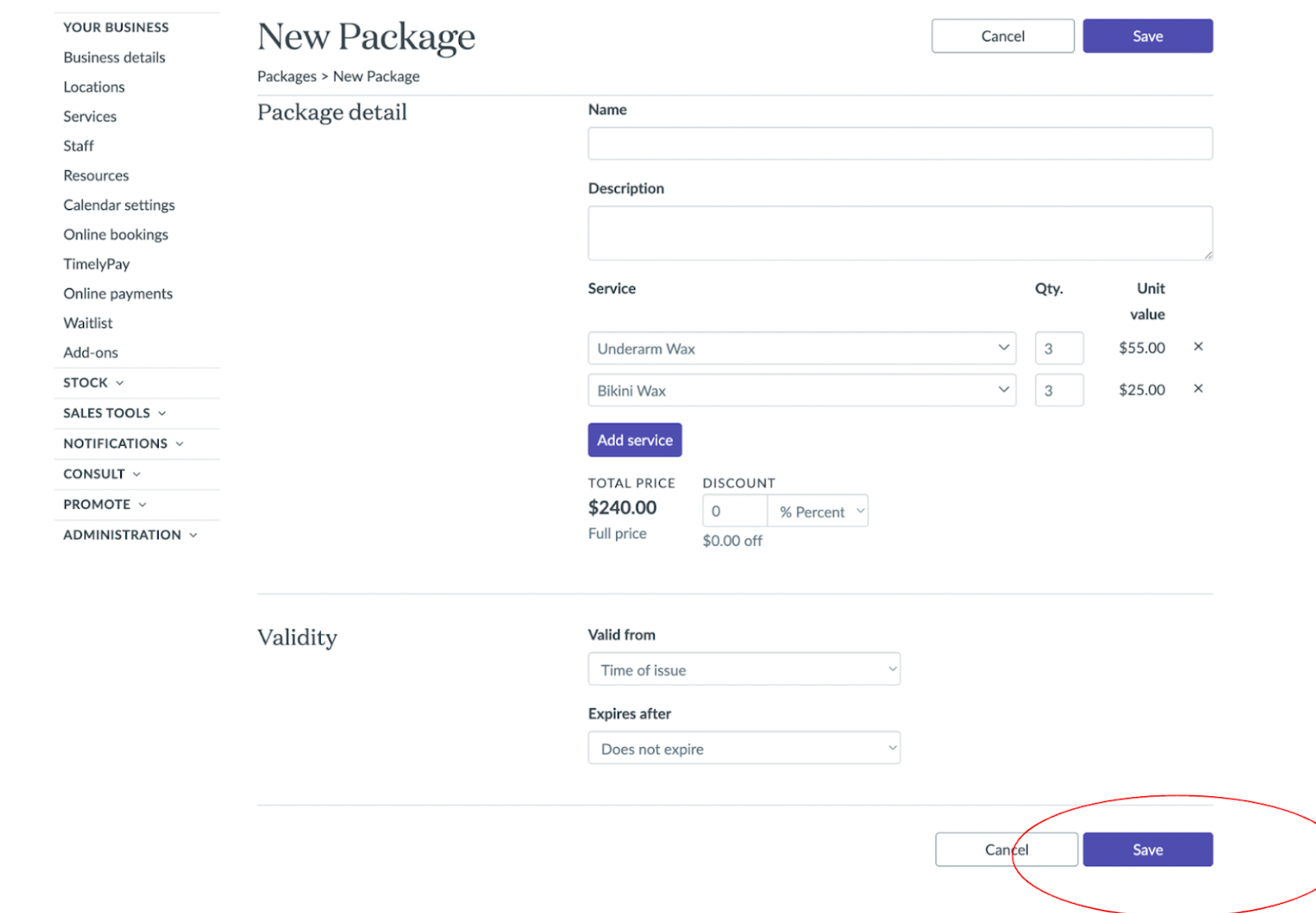
Task: Change the discount type from Percent
Action: 818,512
